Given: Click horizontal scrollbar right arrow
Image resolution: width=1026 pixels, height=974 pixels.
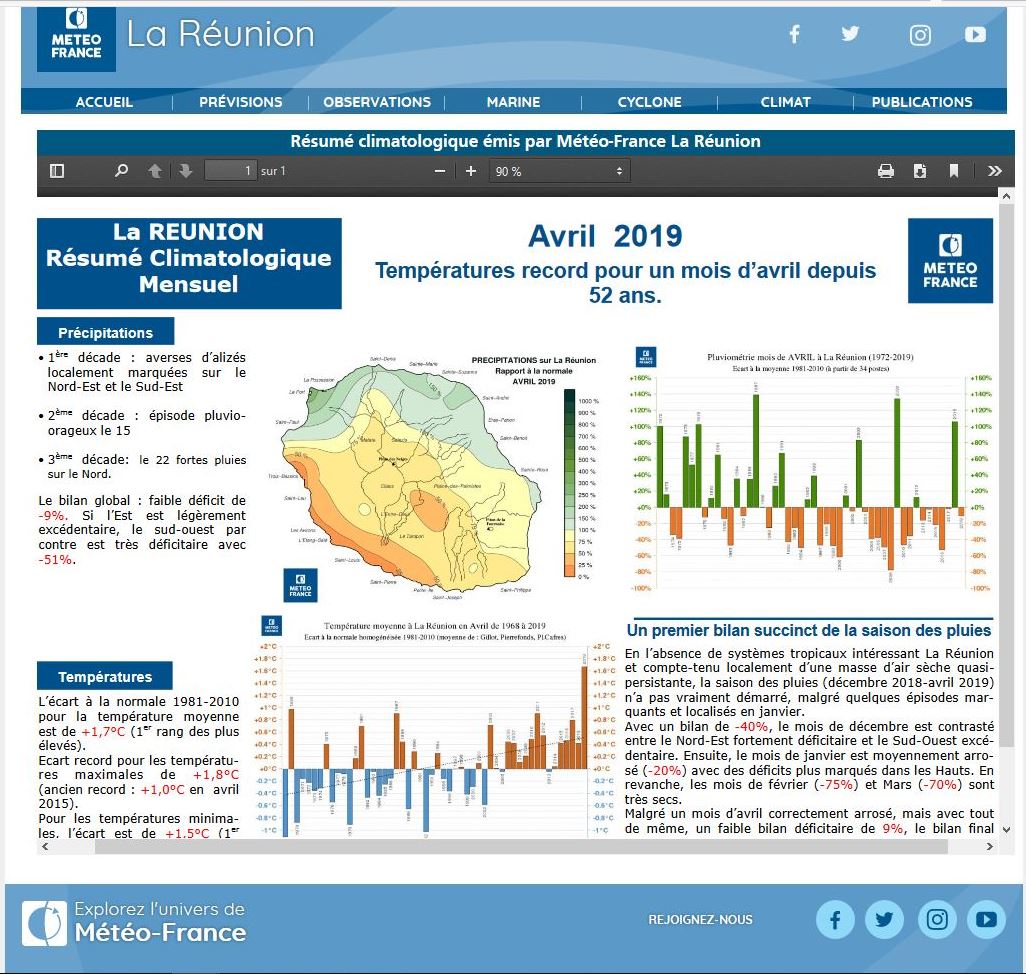Looking at the screenshot, I should [990, 846].
